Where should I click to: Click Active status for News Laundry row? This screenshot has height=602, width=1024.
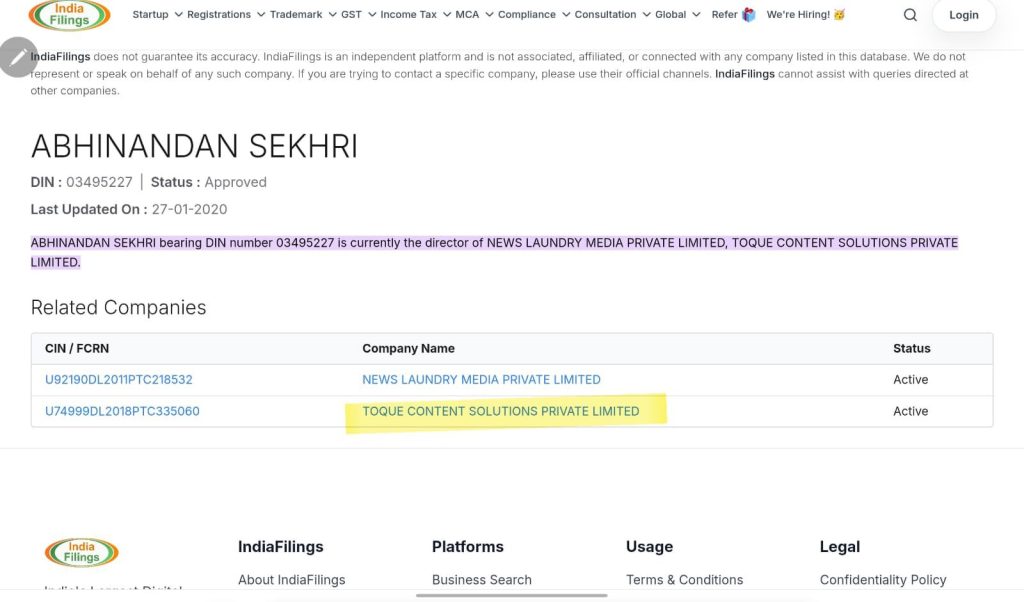910,379
